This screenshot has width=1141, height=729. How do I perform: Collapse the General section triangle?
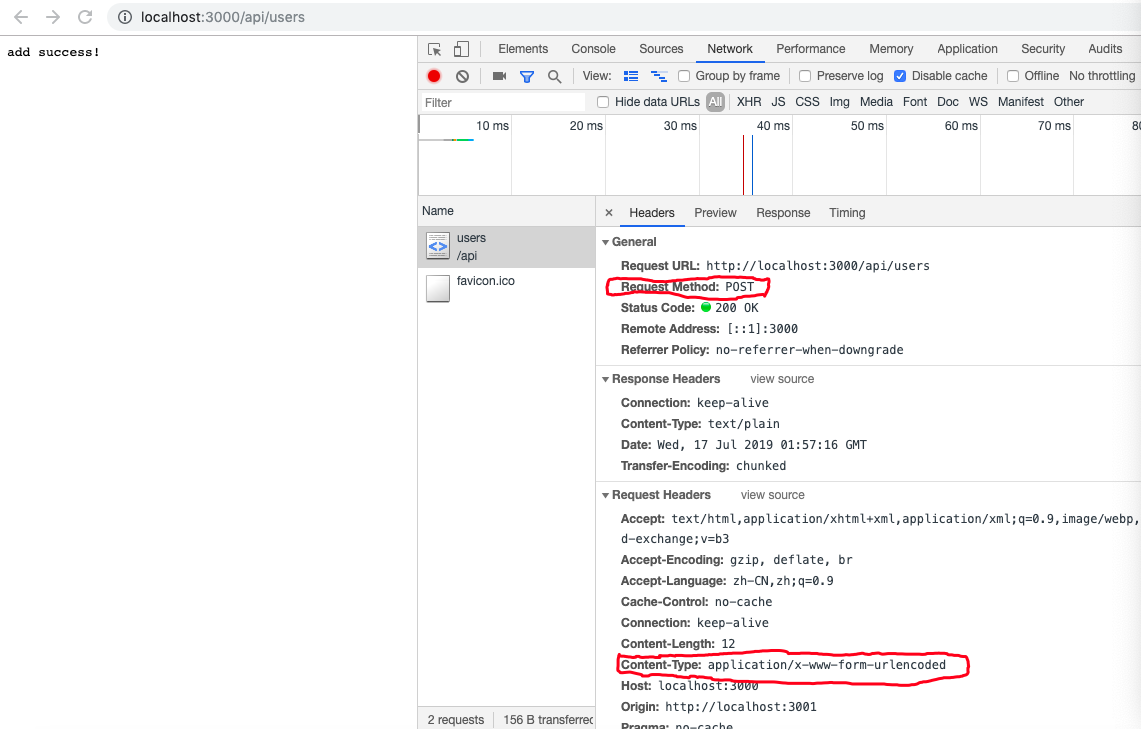click(606, 242)
